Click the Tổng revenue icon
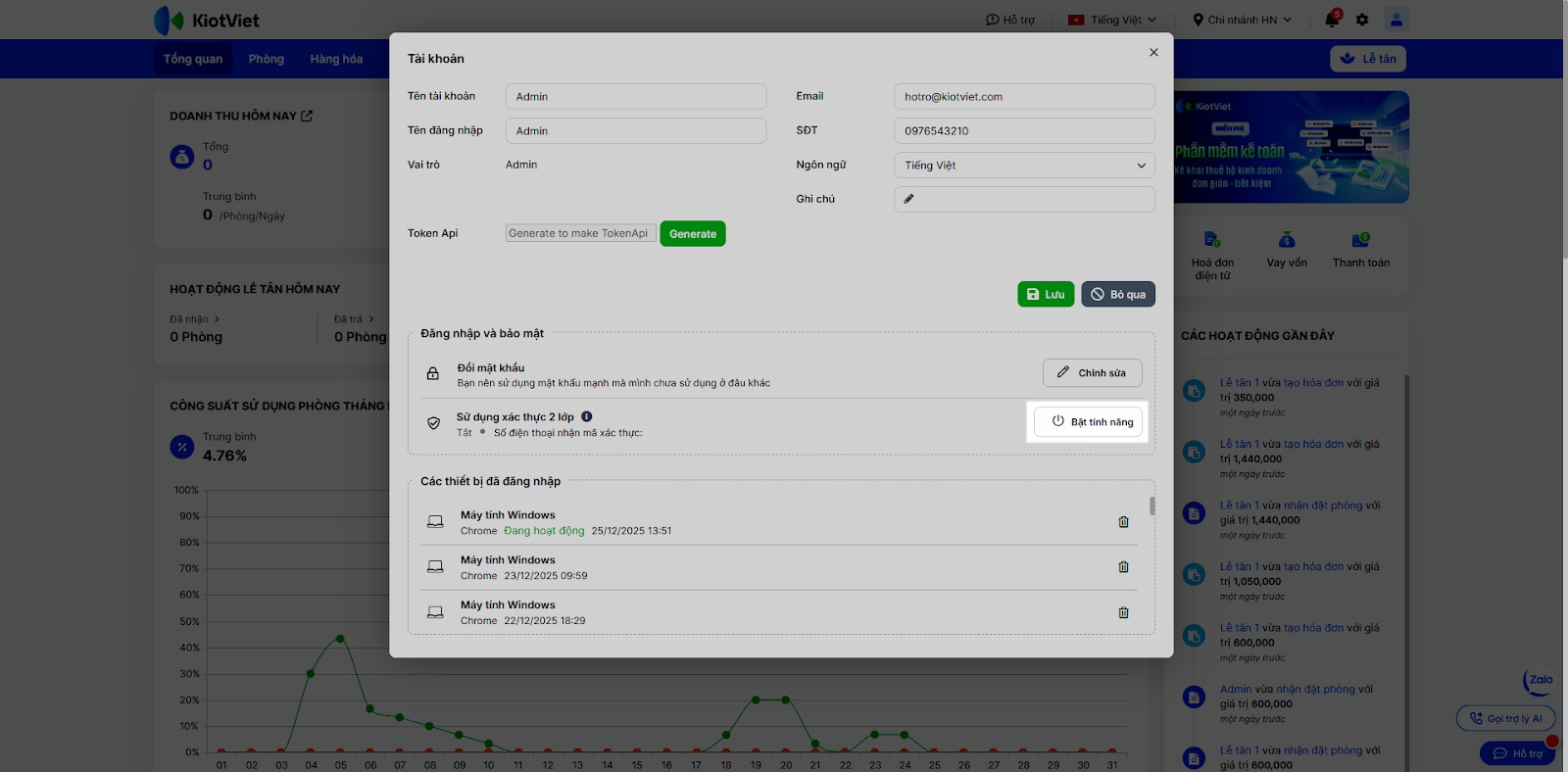Image resolution: width=1568 pixels, height=772 pixels. tap(182, 157)
